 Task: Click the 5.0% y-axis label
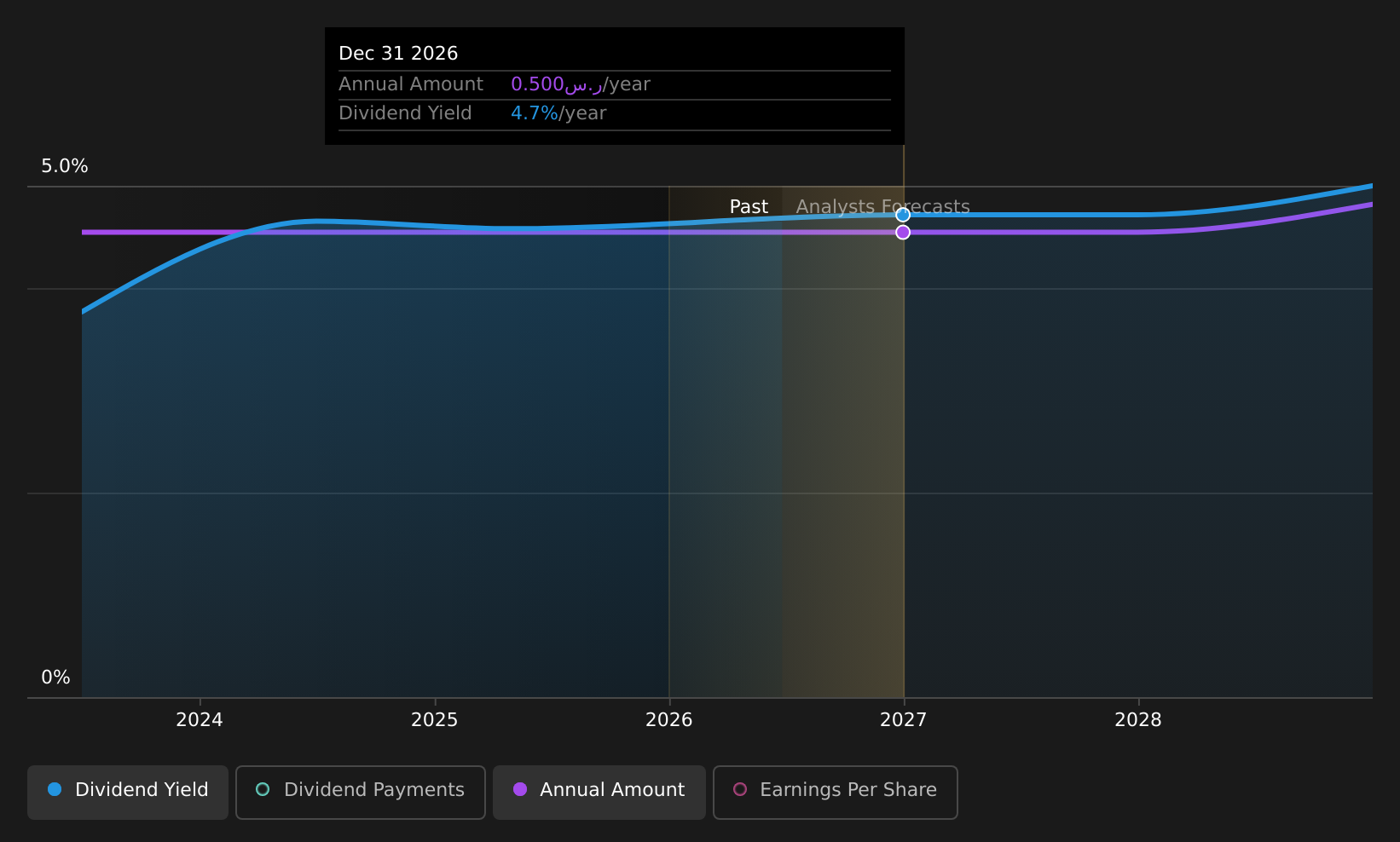[x=65, y=166]
